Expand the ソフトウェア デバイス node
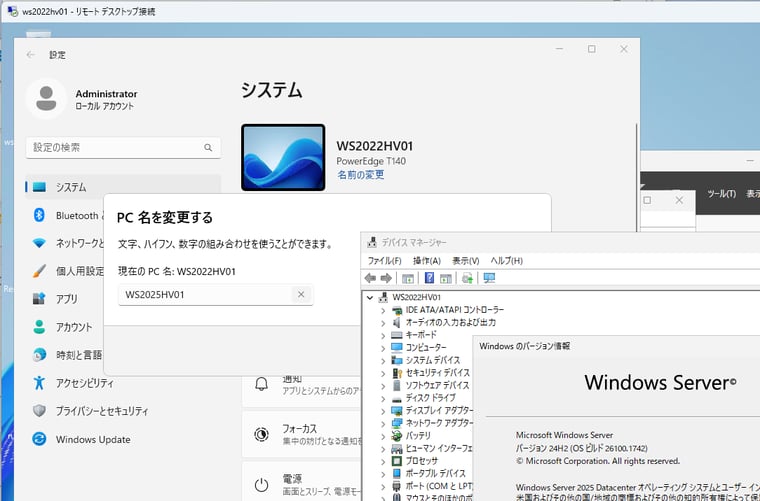Image resolution: width=760 pixels, height=501 pixels. (x=383, y=386)
